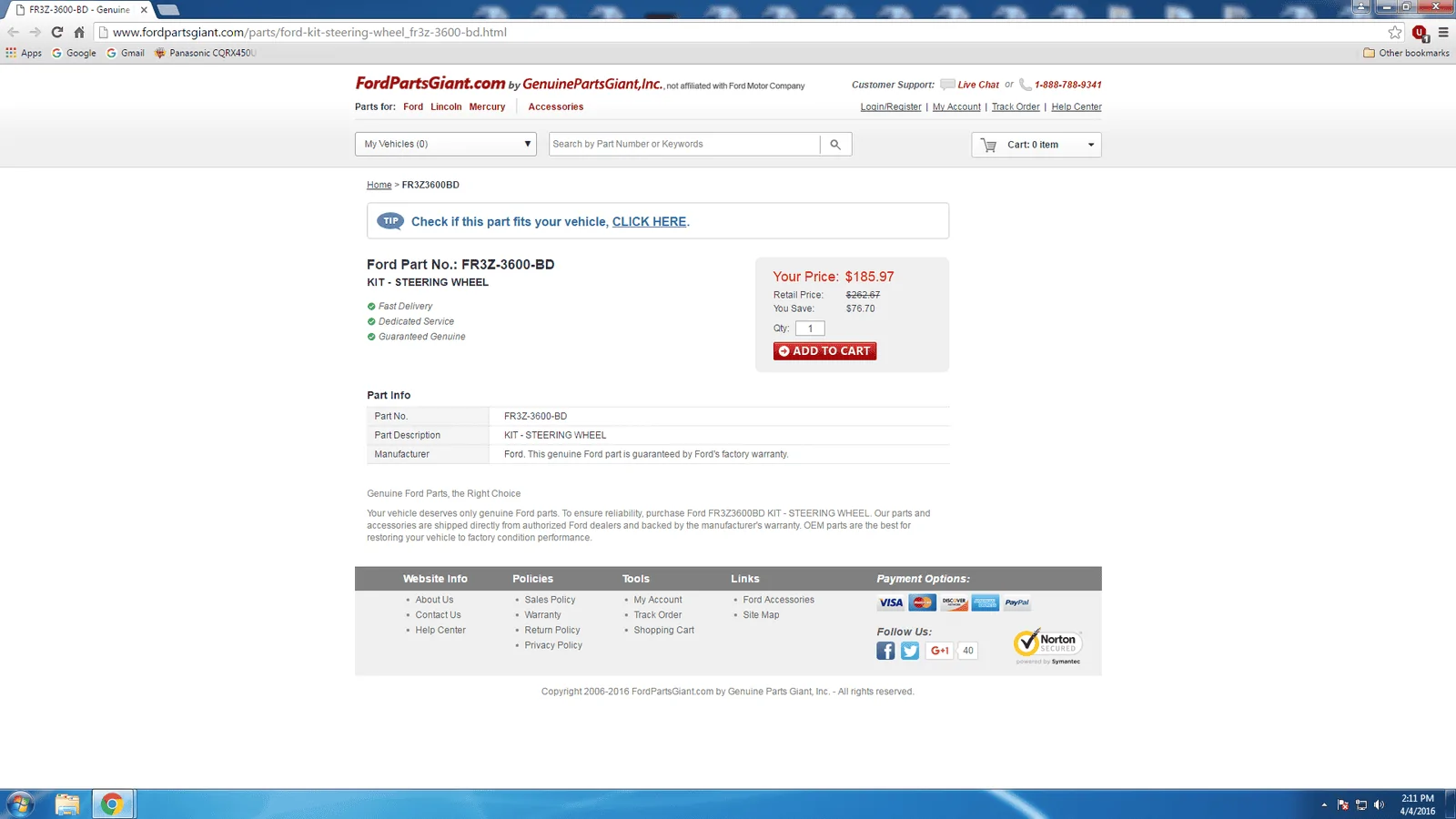
Task: Click the Live Chat icon
Action: (x=947, y=85)
